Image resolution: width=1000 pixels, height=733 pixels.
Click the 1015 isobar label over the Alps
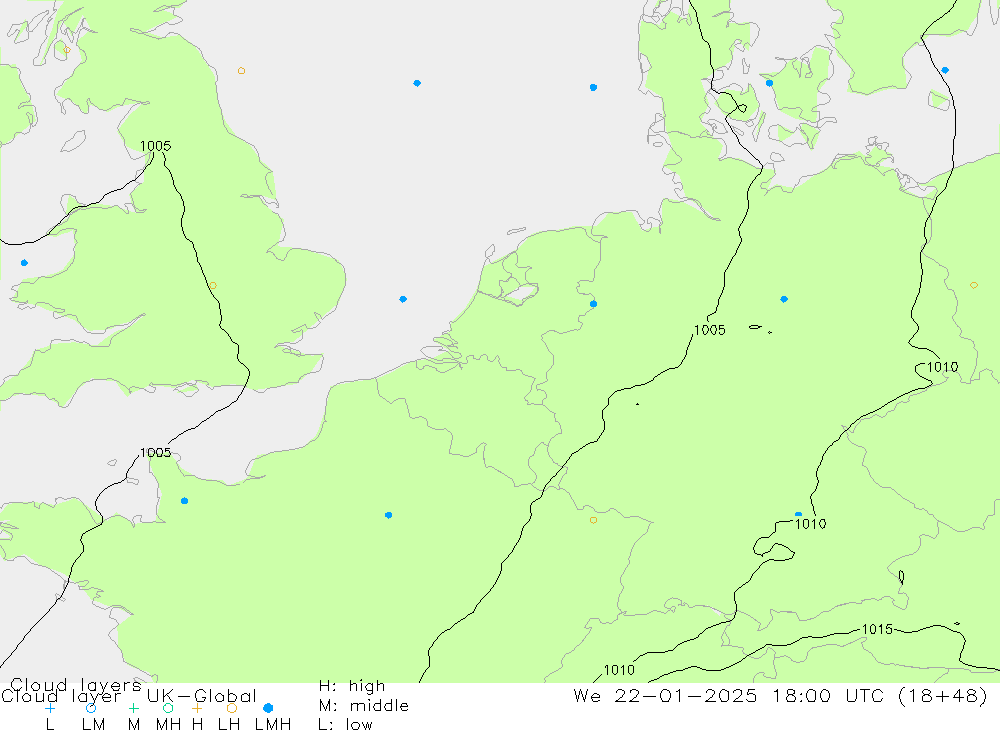[x=878, y=629]
